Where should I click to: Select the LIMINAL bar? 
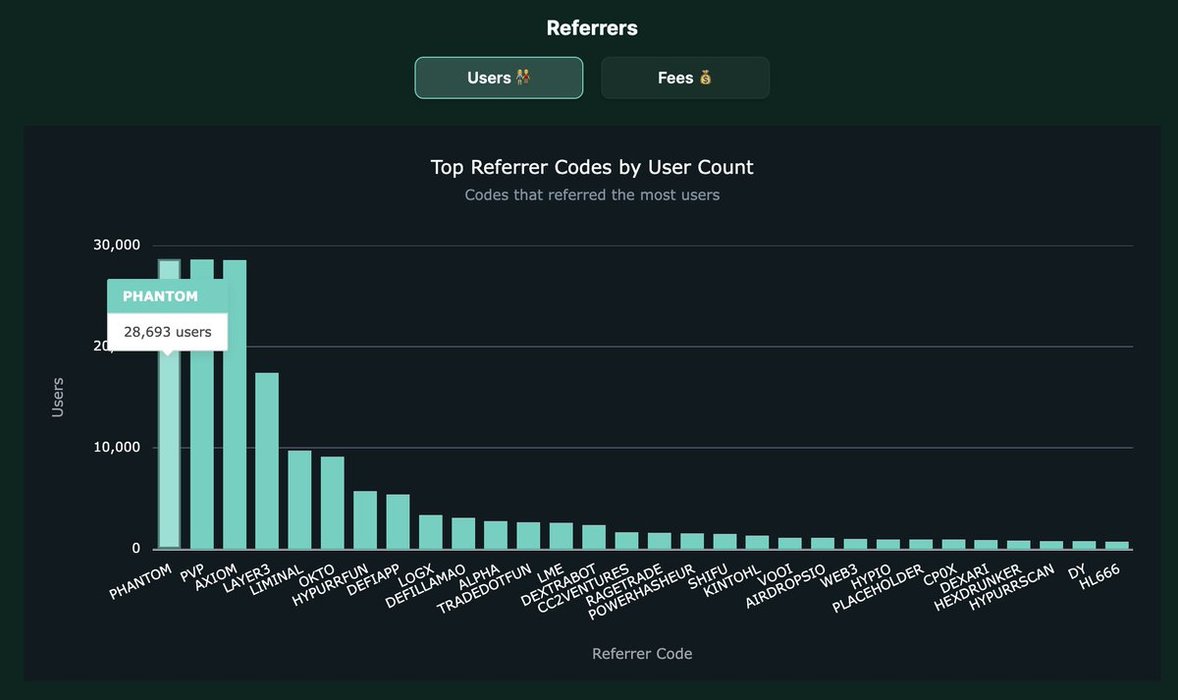300,500
